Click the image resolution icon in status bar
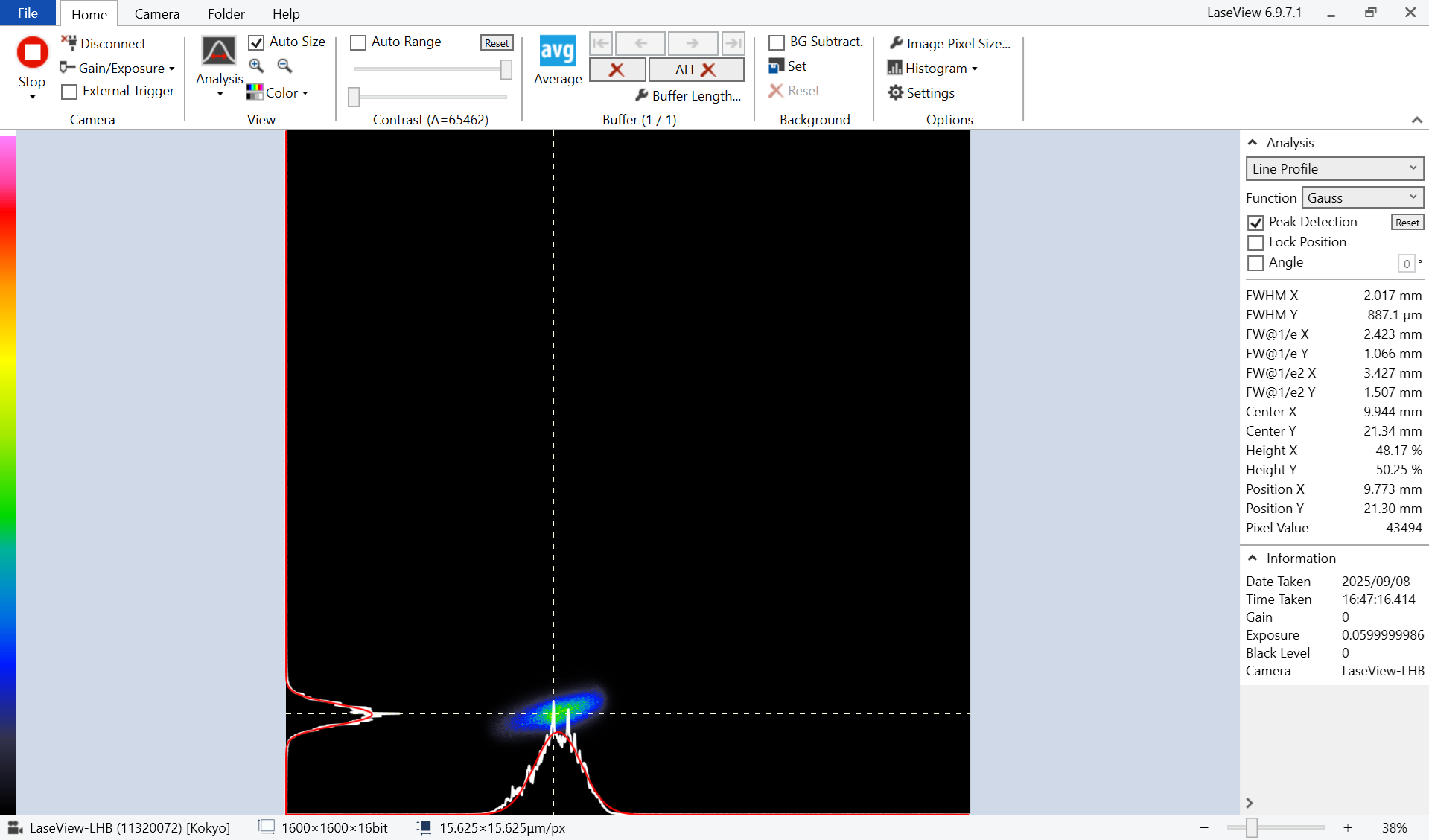This screenshot has width=1429, height=840. (x=266, y=827)
